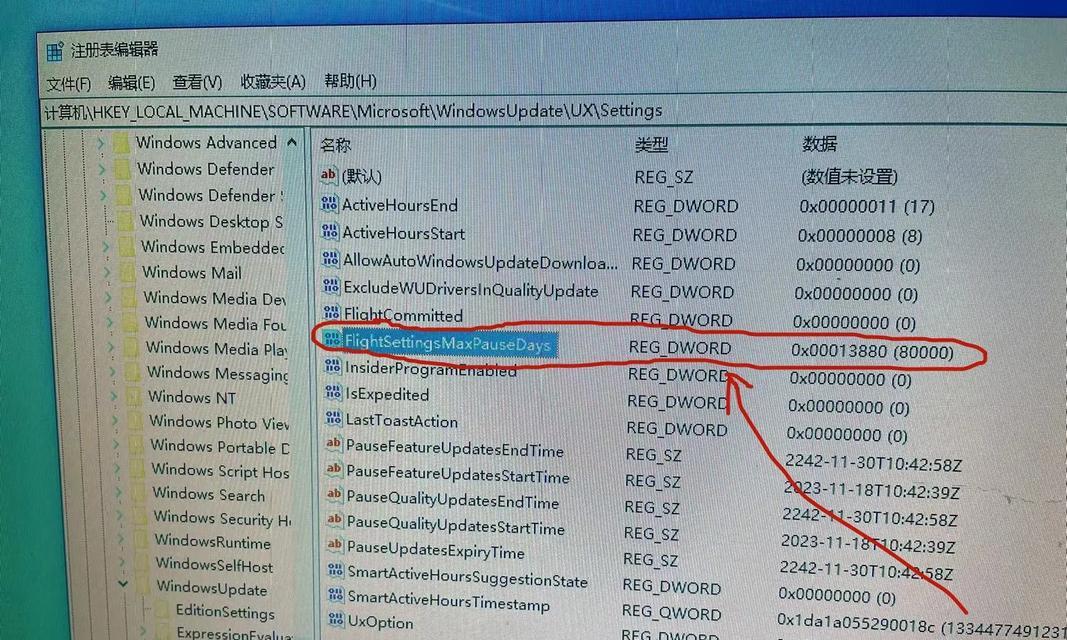
Task: Select the UxOption value icon
Action: click(x=336, y=620)
